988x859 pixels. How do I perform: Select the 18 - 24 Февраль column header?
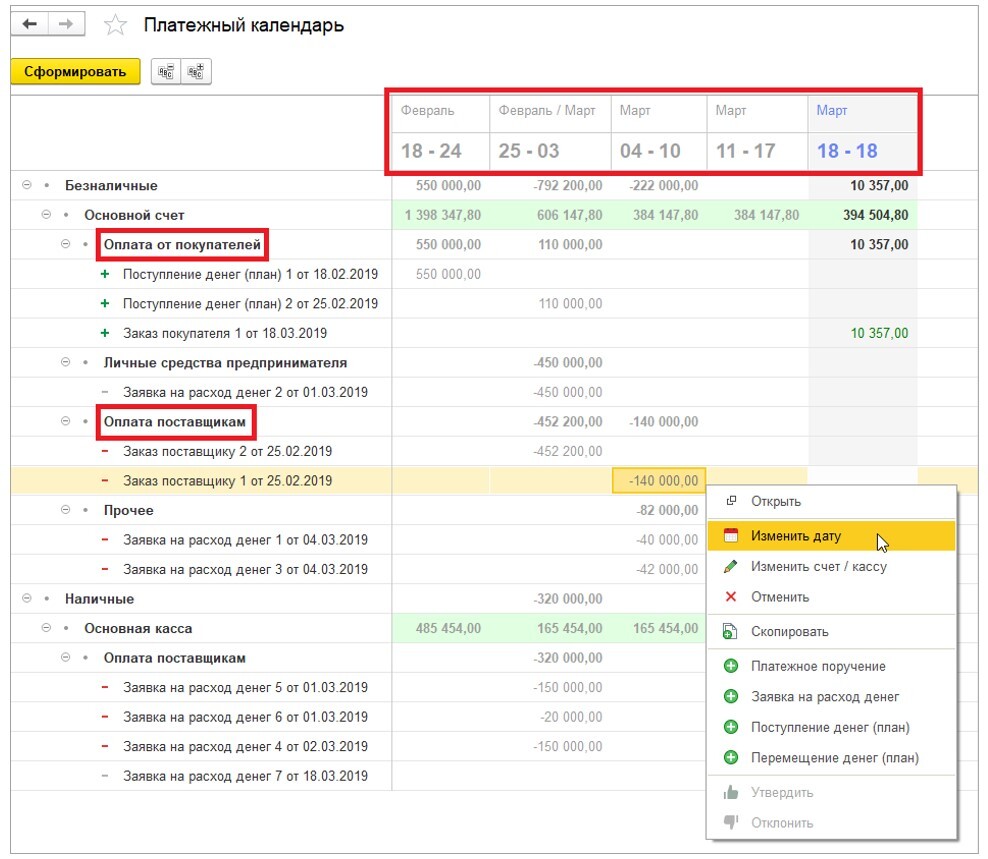[431, 151]
